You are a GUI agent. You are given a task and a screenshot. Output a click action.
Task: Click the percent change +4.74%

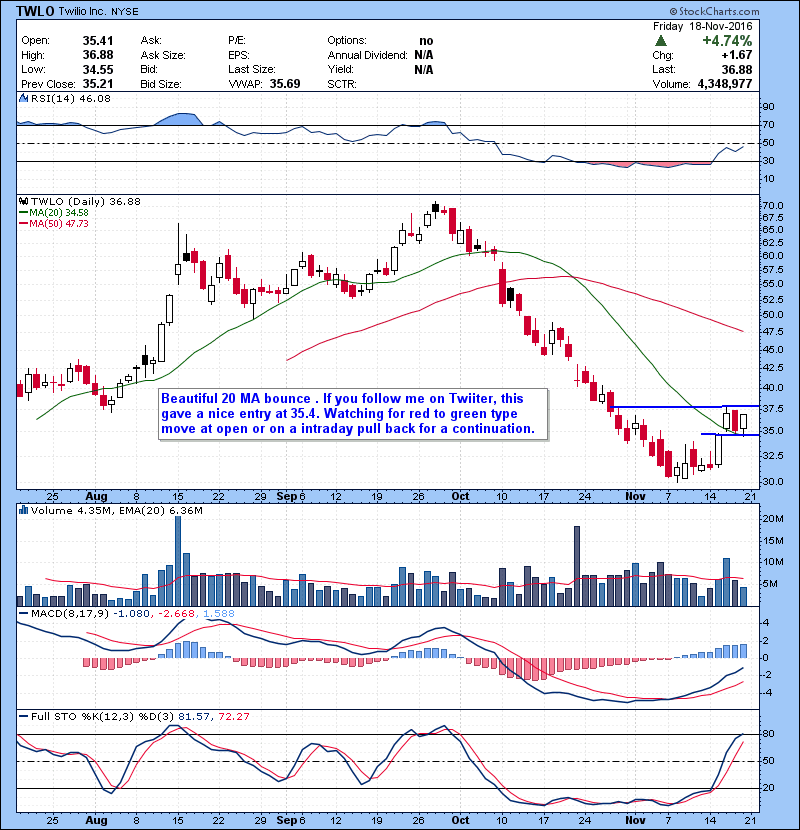click(x=727, y=41)
